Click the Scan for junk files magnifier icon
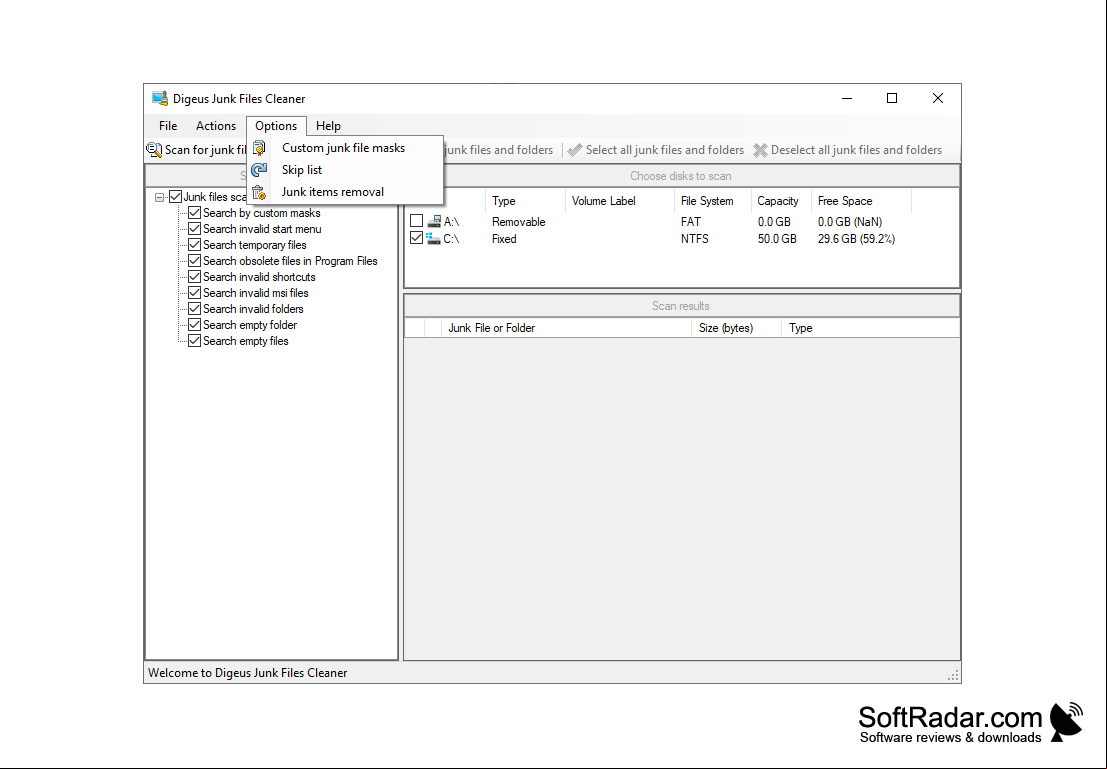This screenshot has width=1107, height=769. (x=154, y=150)
